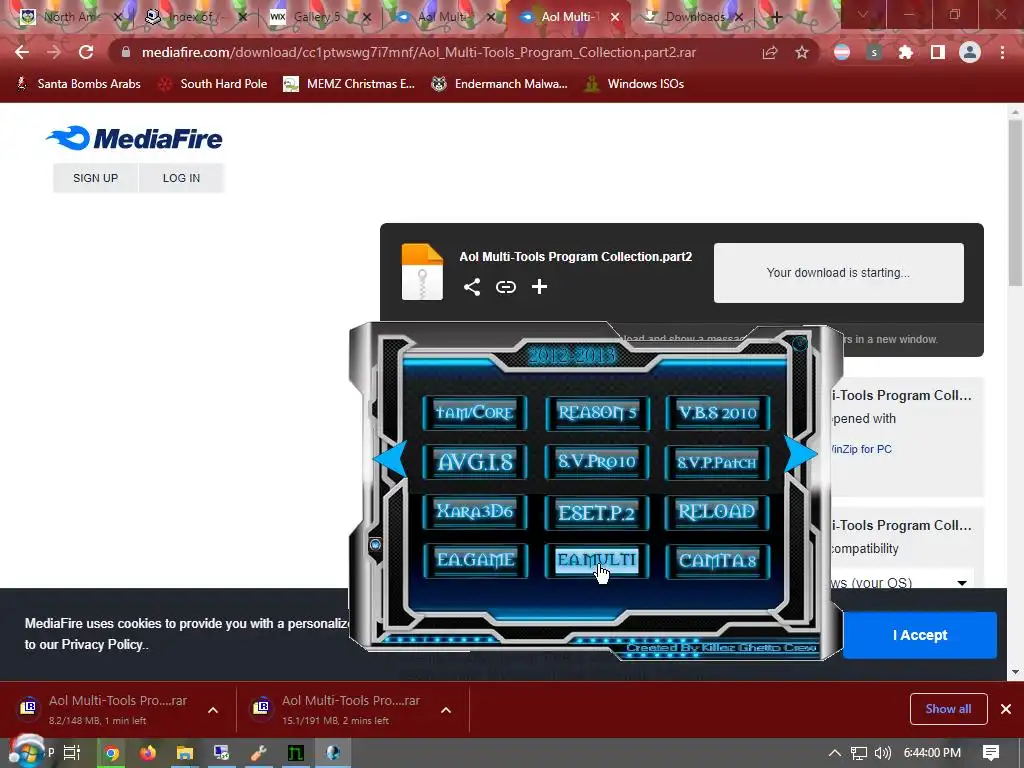Open the WinZip for PC link
Viewport: 1024px width, 768px height.
(x=861, y=449)
